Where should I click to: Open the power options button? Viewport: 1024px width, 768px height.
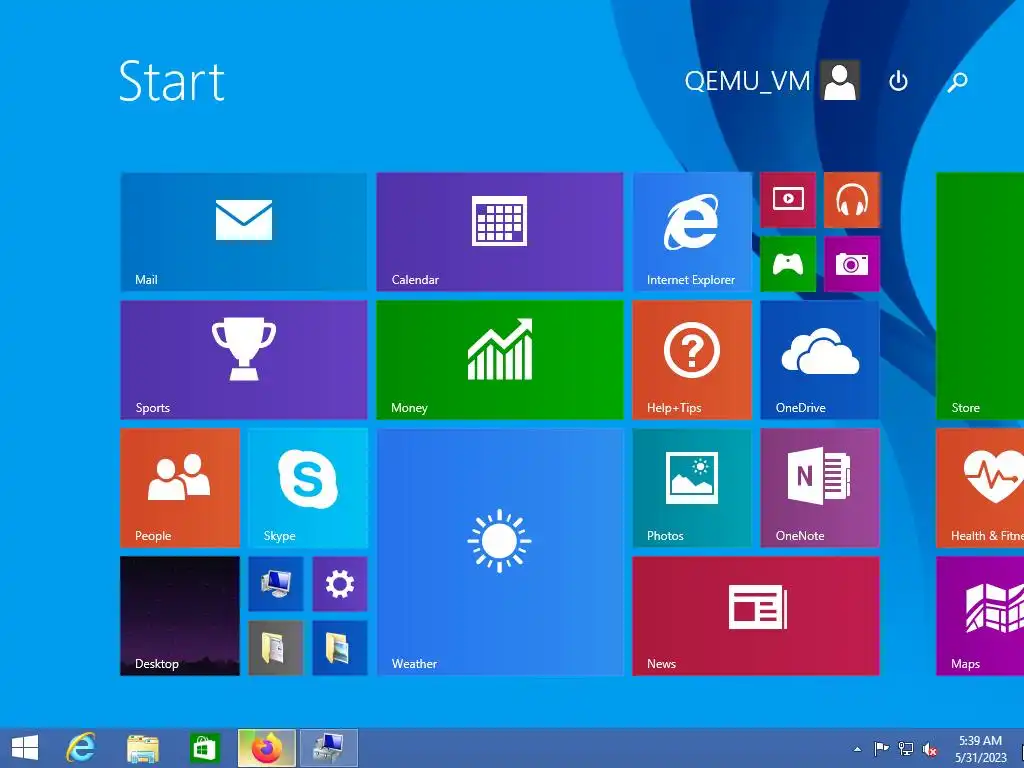click(899, 81)
